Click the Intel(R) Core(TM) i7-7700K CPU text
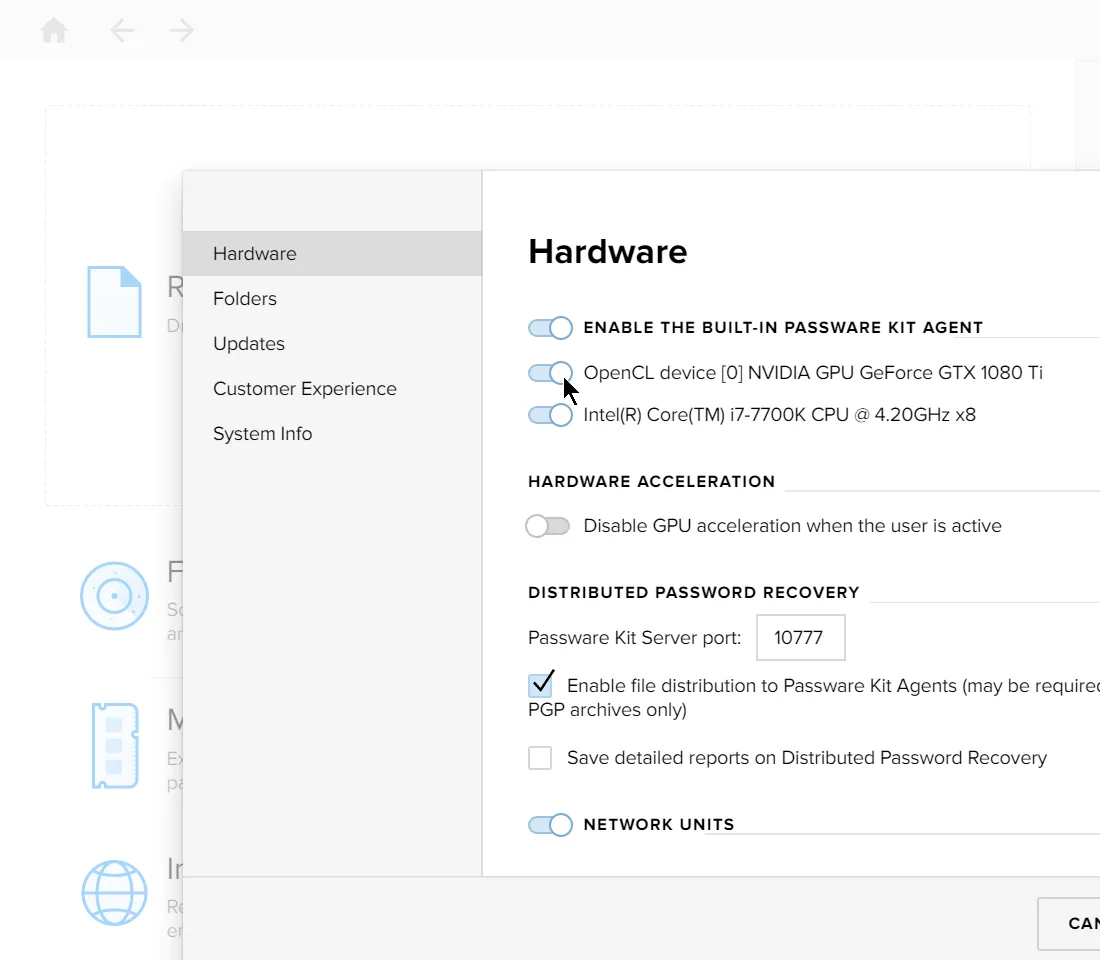The image size is (1100, 960). pos(779,415)
